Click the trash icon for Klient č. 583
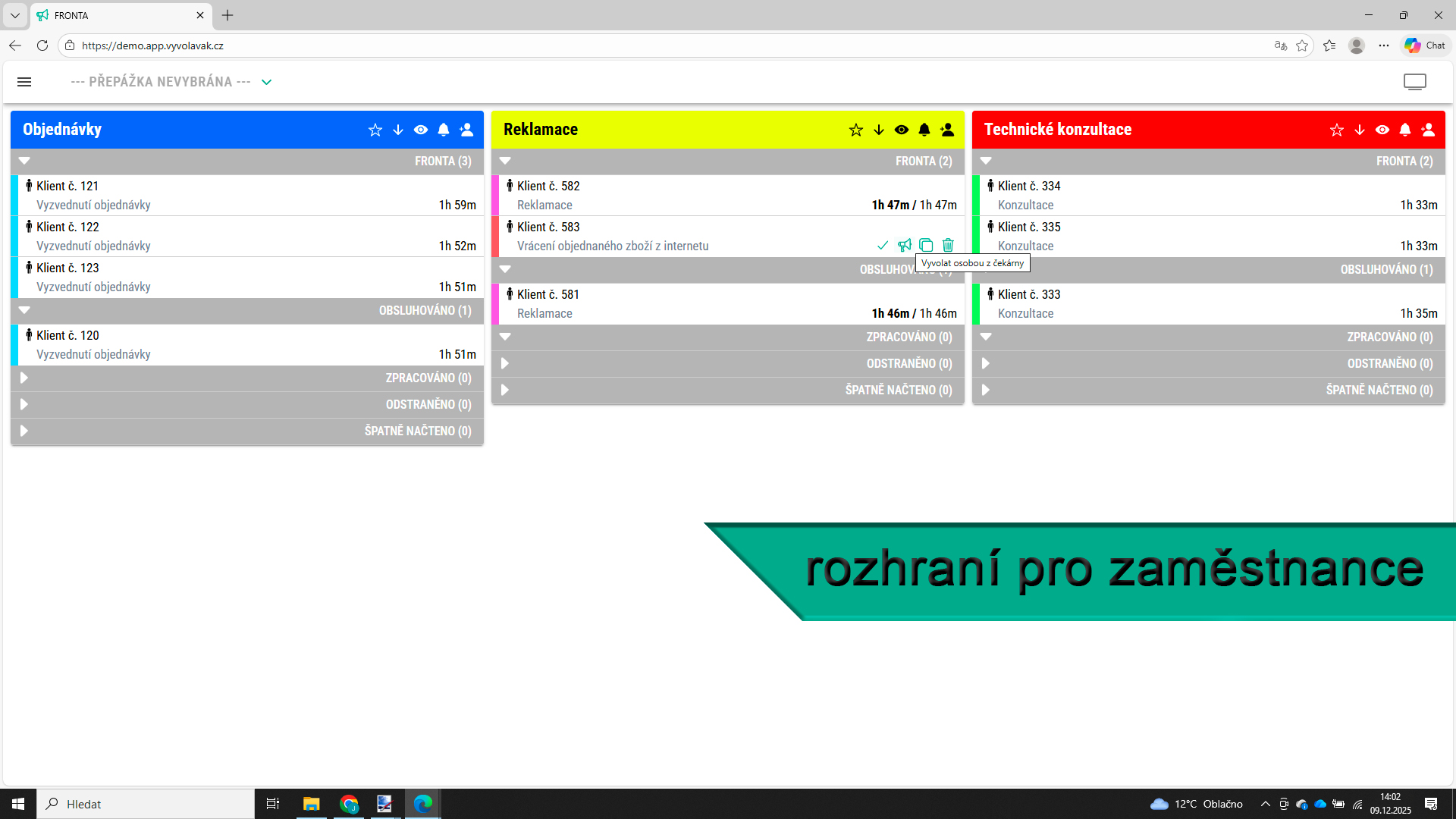1456x819 pixels. [948, 245]
